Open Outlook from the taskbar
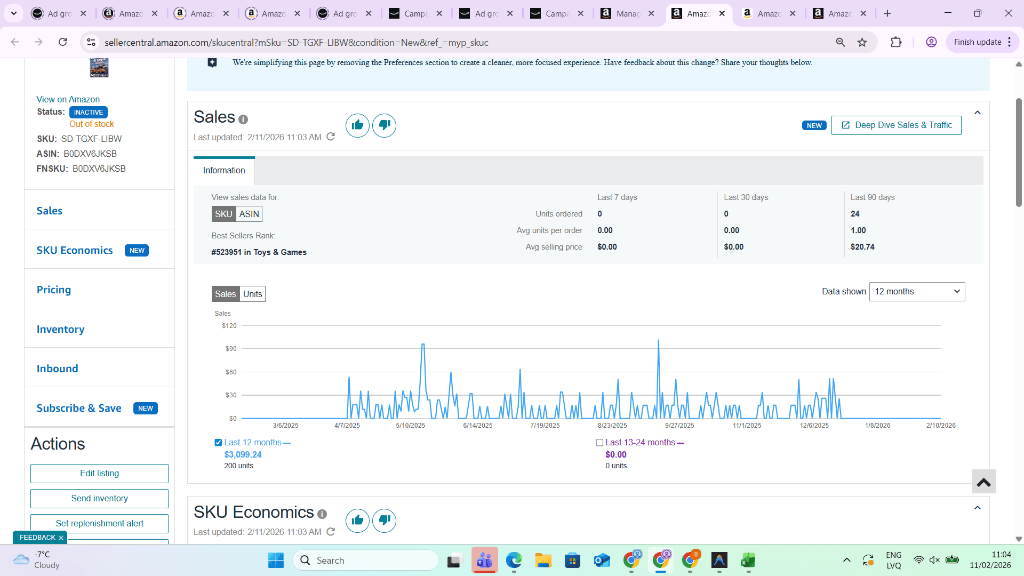1024x576 pixels. (x=602, y=560)
